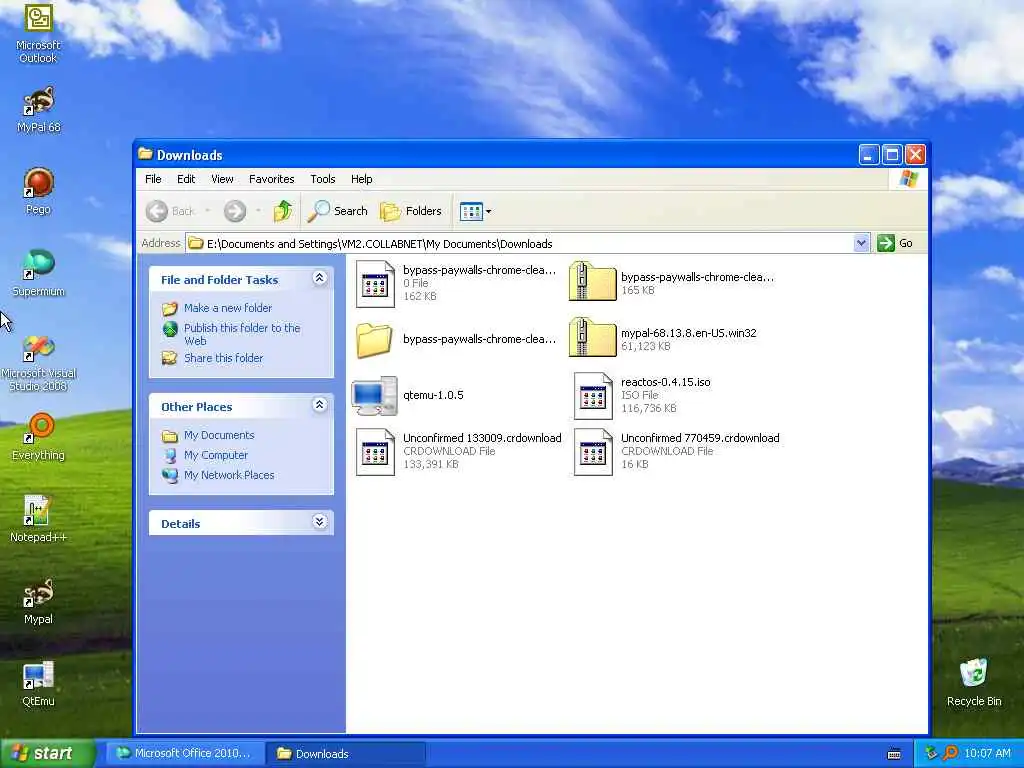Launch the Mypal desktop shortcut
This screenshot has width=1024, height=768.
(x=38, y=601)
